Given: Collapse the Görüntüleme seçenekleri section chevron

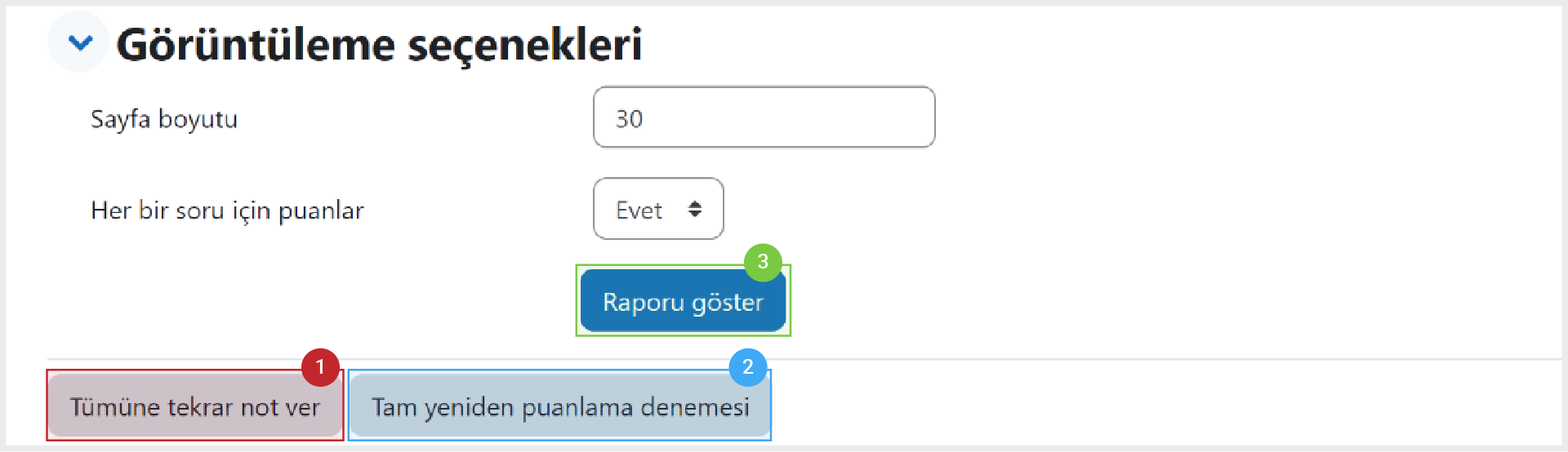Looking at the screenshot, I should click(79, 42).
